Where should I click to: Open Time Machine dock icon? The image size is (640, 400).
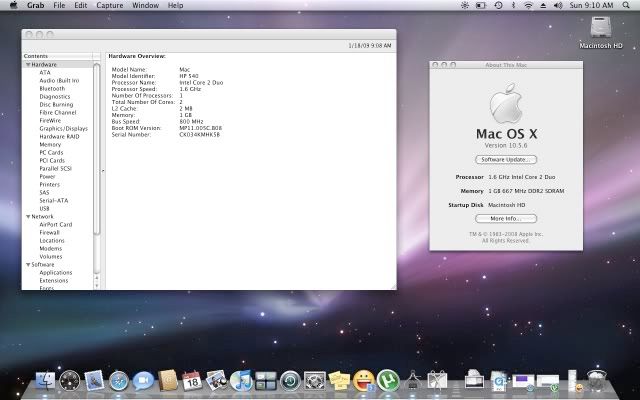click(x=290, y=381)
